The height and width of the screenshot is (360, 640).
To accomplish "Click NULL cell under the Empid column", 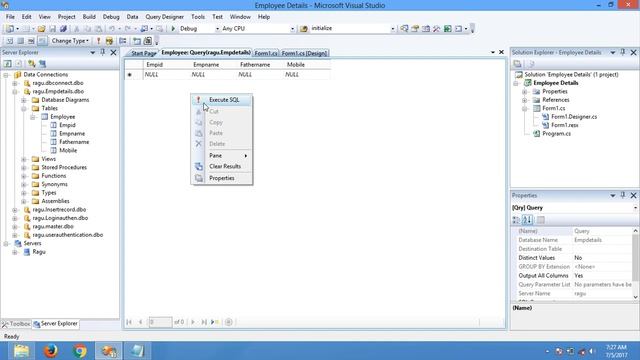I will [166, 75].
